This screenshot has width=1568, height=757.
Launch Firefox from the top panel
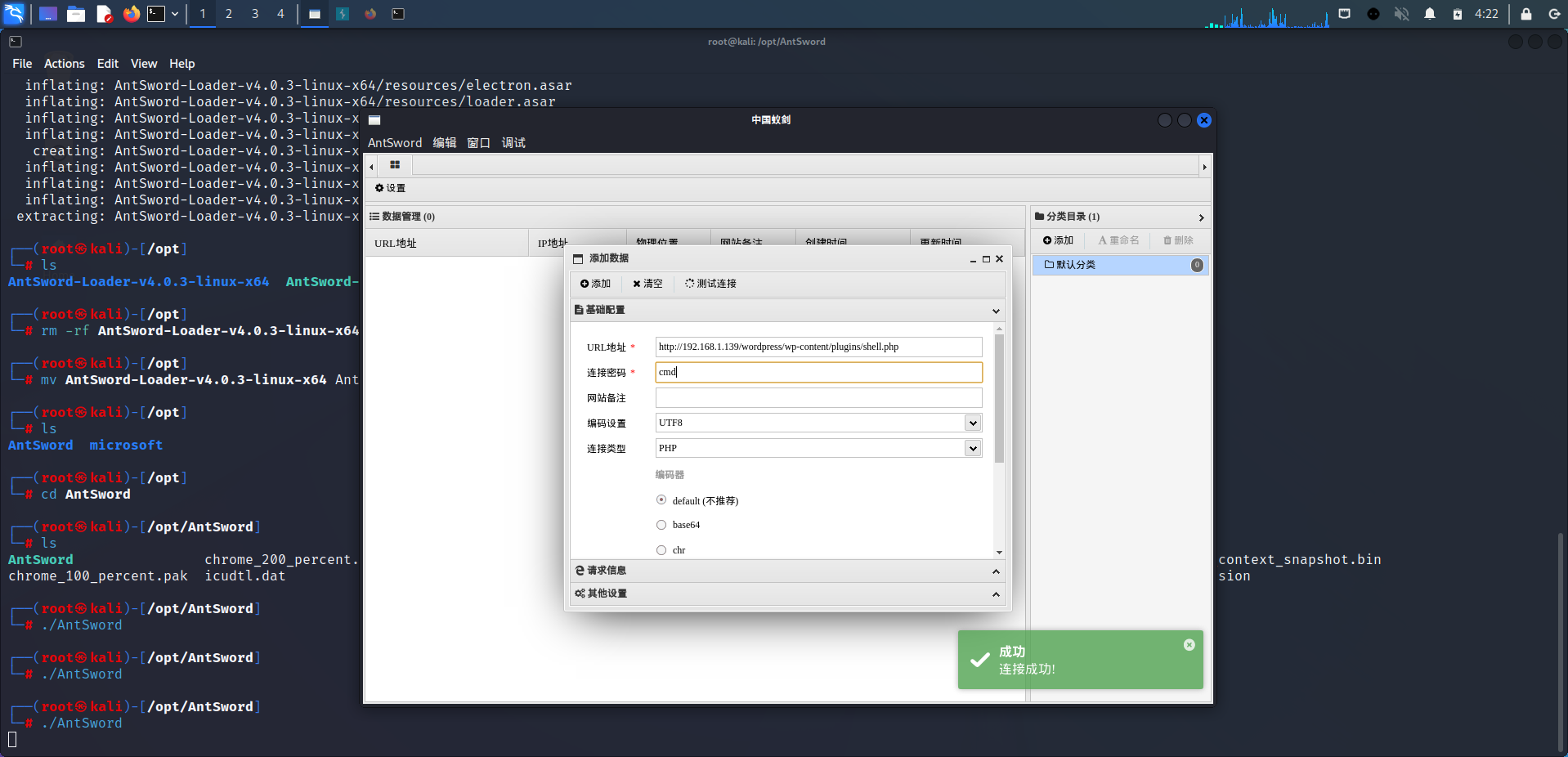(131, 14)
